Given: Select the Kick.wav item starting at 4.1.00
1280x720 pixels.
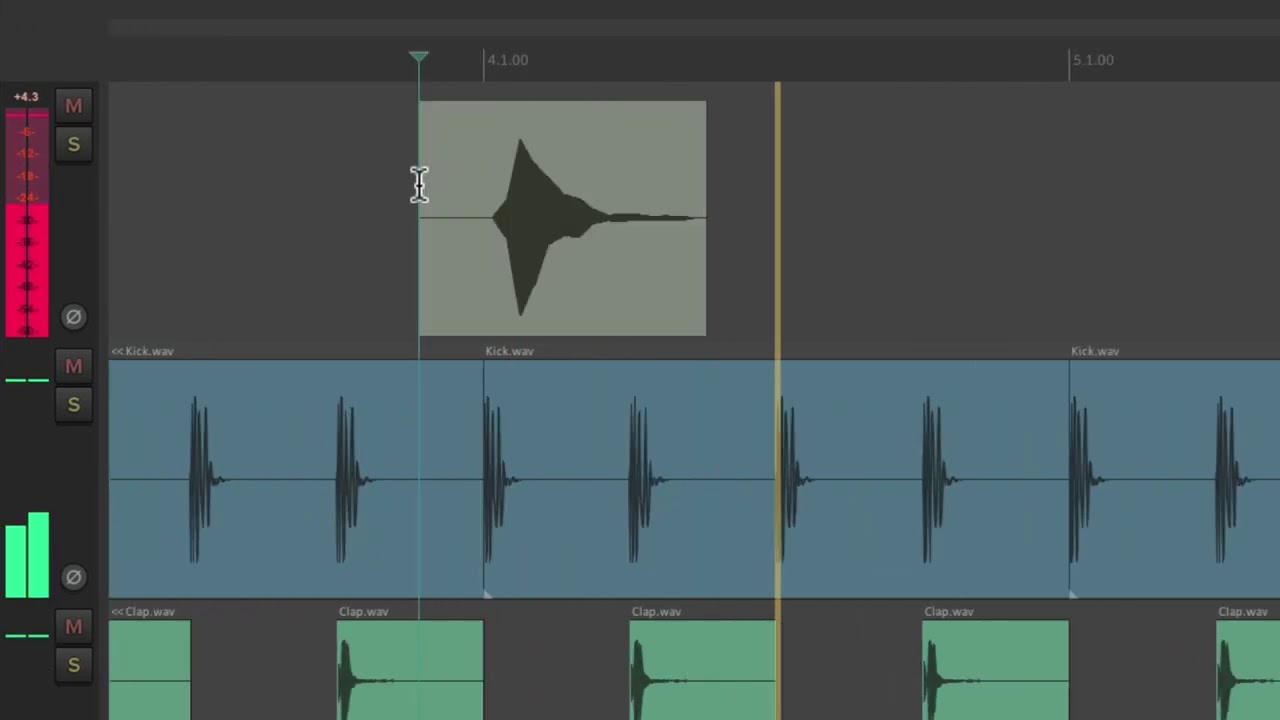Looking at the screenshot, I should point(776,479).
